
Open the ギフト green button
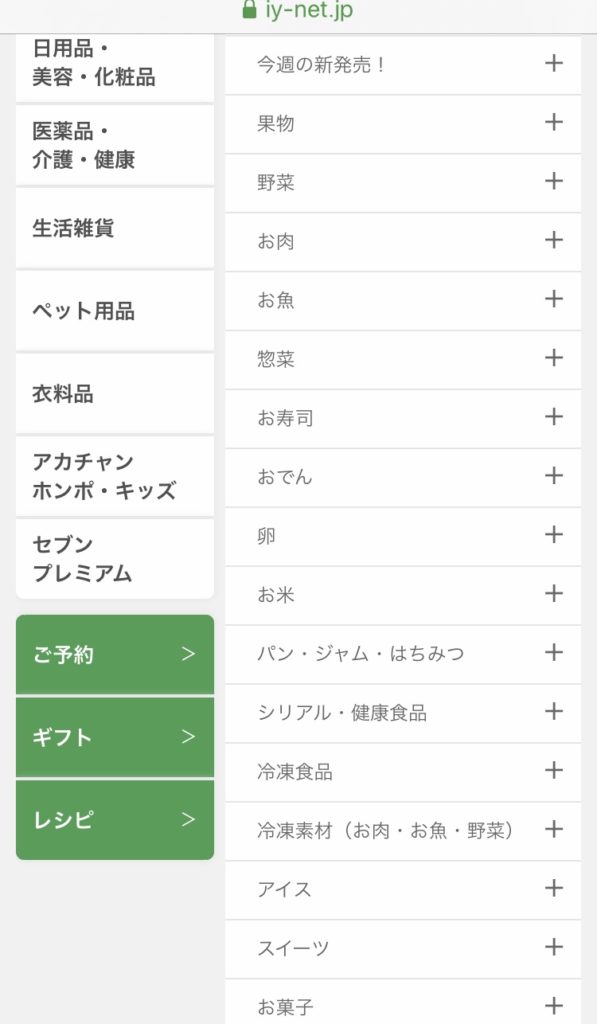pyautogui.click(x=115, y=737)
